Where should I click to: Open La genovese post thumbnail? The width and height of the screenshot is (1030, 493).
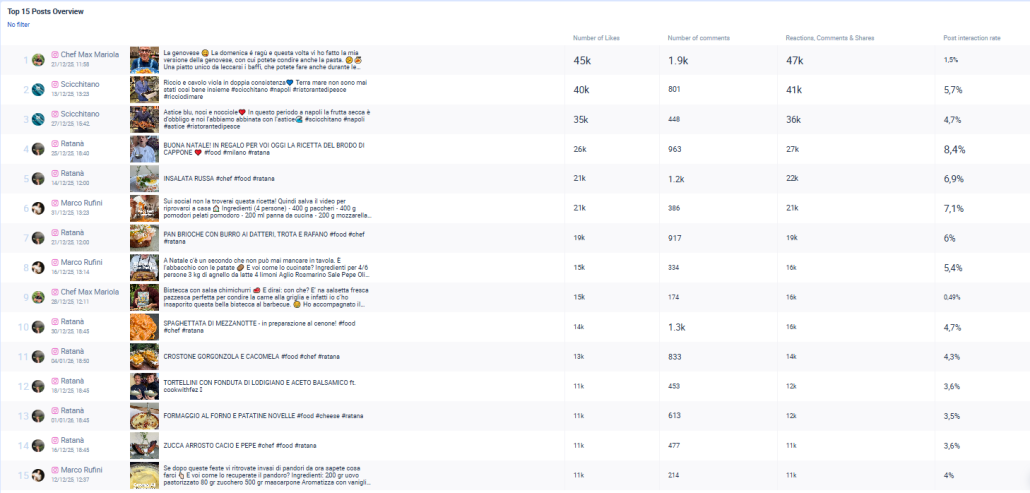145,60
